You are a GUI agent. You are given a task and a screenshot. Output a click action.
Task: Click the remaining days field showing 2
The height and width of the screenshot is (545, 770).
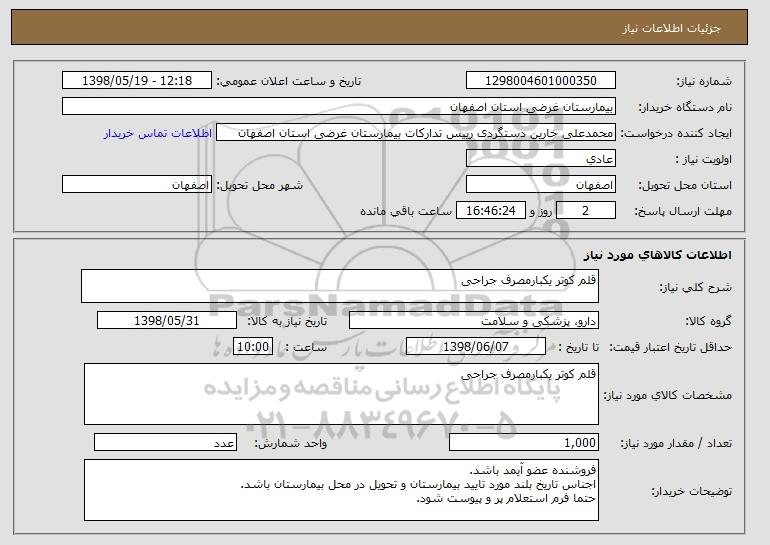click(x=585, y=211)
